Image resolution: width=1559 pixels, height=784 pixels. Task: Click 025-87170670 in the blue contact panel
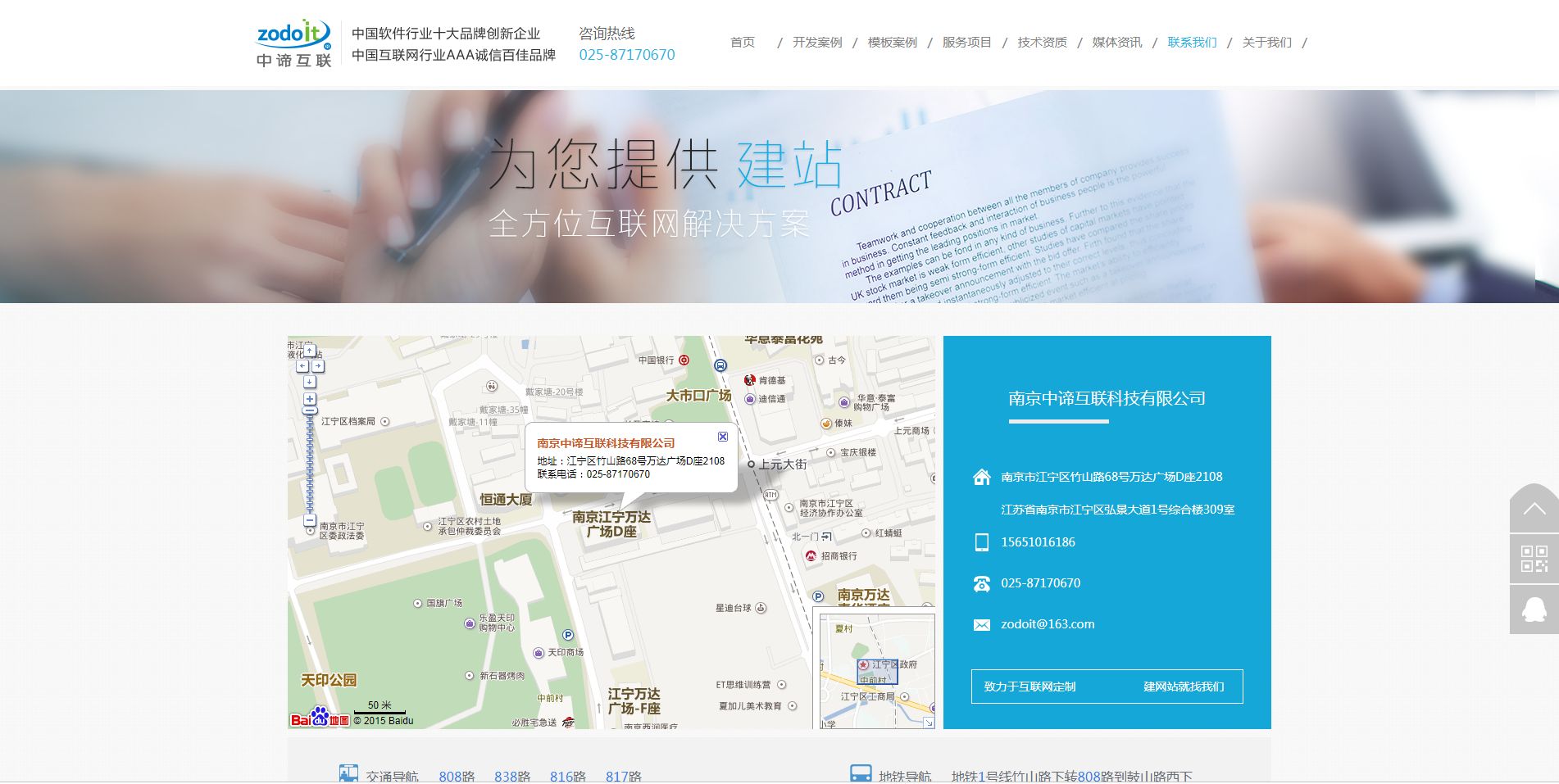tap(1040, 583)
